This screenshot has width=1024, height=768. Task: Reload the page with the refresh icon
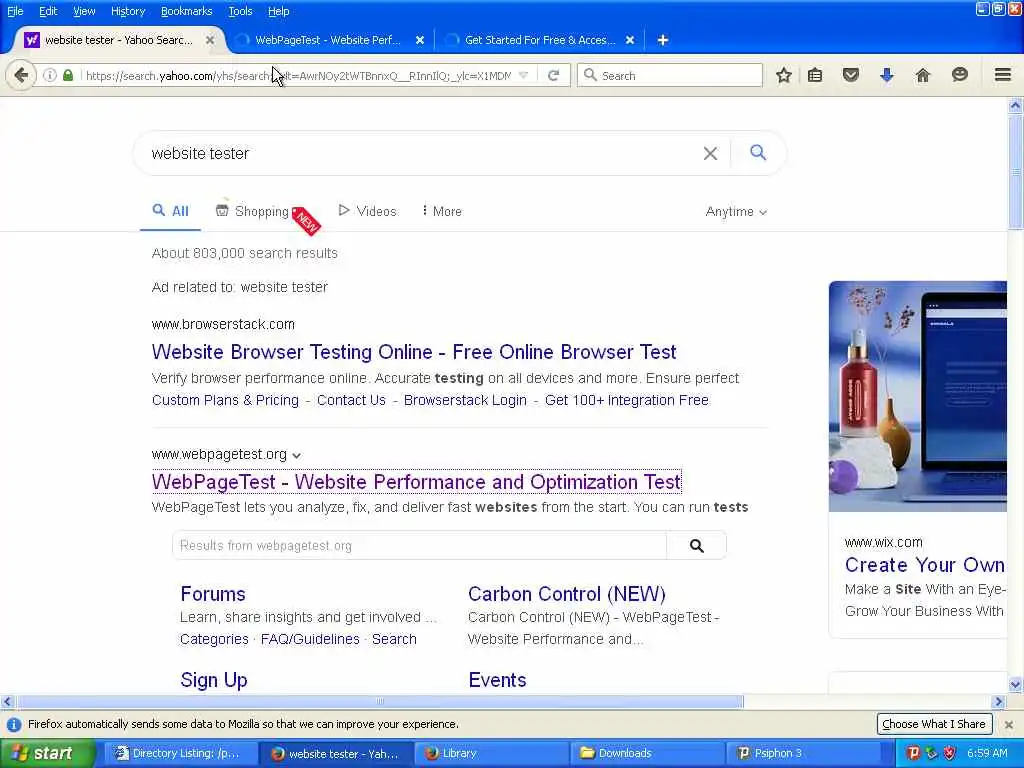[553, 75]
